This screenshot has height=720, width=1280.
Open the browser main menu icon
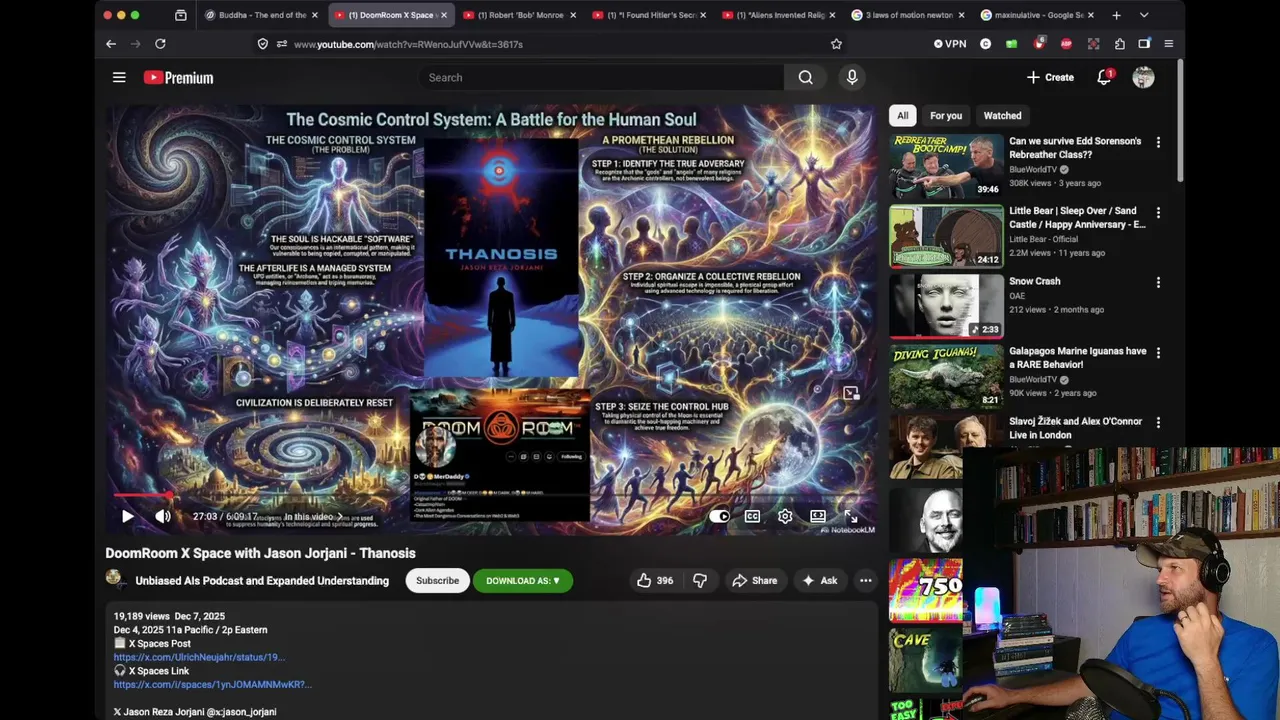tap(1168, 44)
